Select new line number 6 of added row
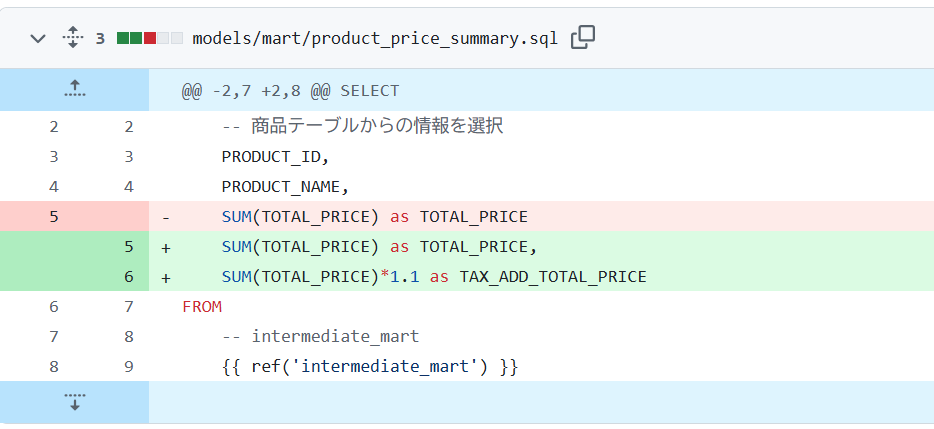This screenshot has height=429, width=934. [x=129, y=276]
